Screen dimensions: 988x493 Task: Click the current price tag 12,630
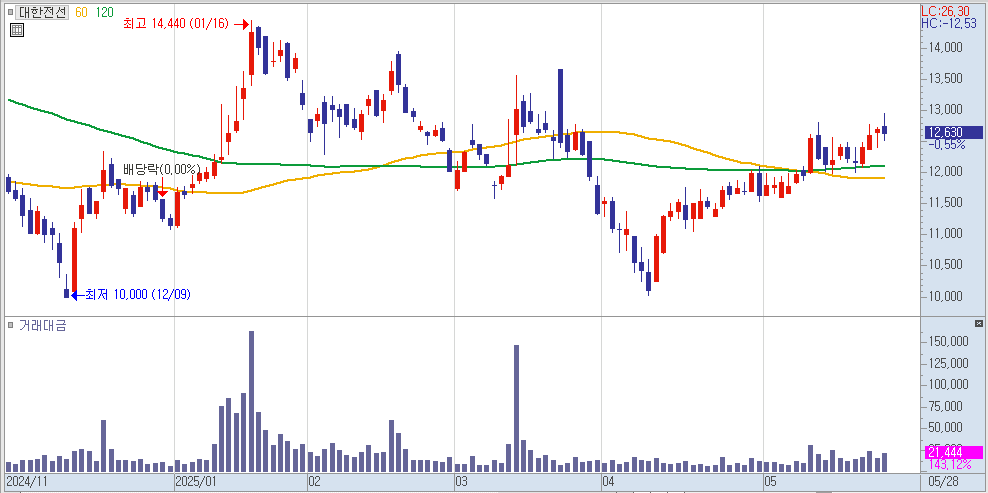coord(952,132)
